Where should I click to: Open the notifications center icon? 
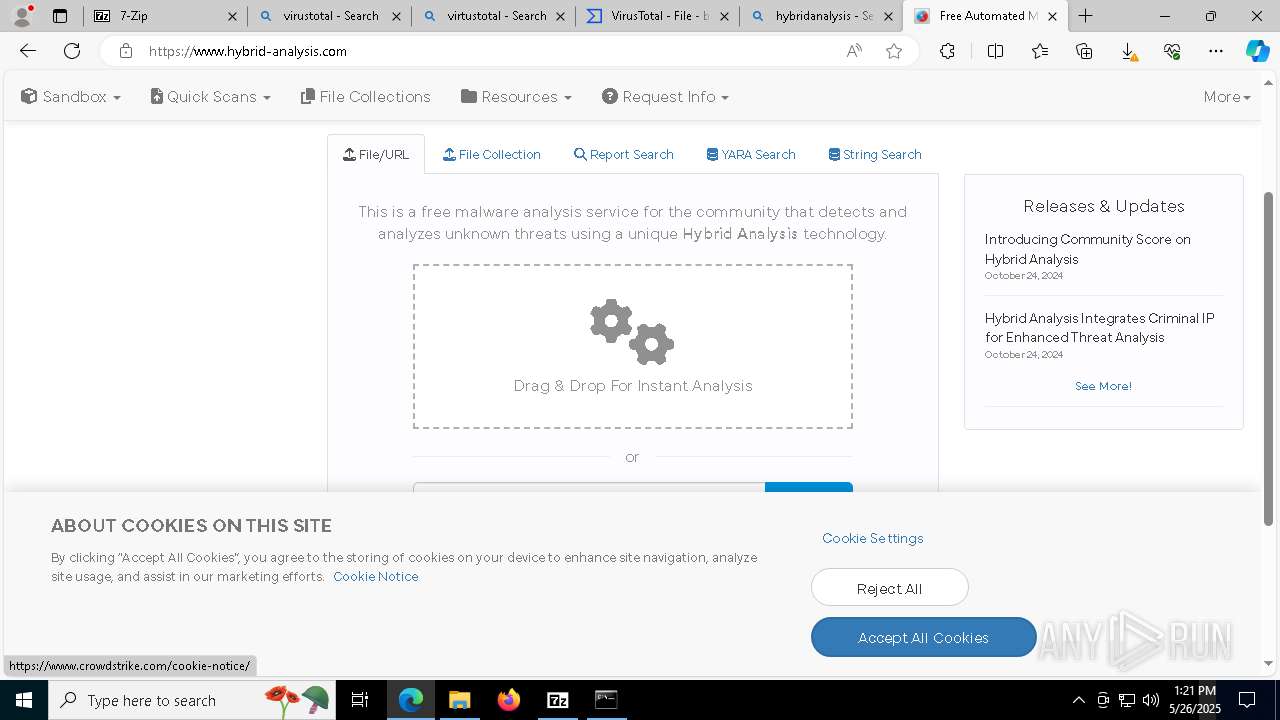tap(1247, 700)
